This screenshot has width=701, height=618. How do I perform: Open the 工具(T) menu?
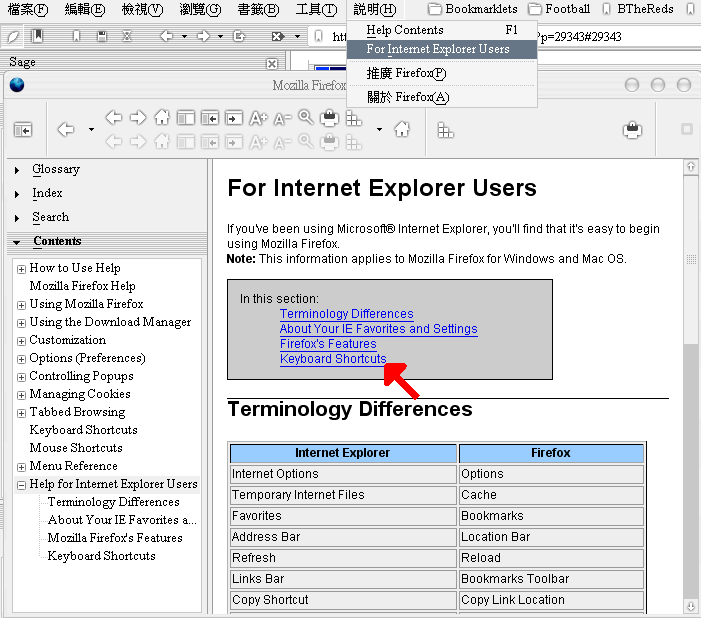click(x=316, y=9)
